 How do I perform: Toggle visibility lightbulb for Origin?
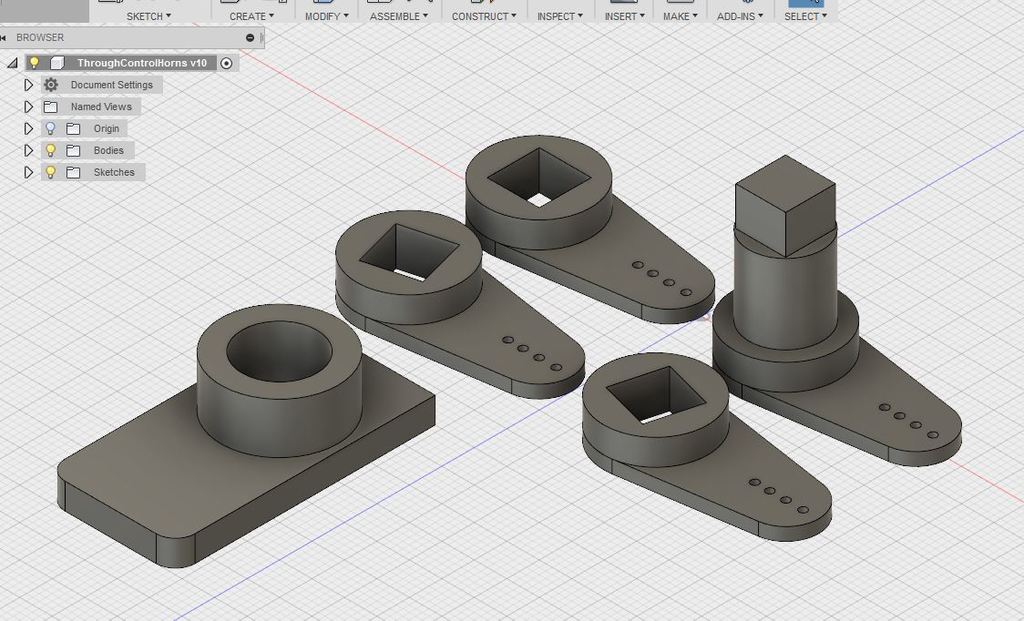click(x=50, y=129)
